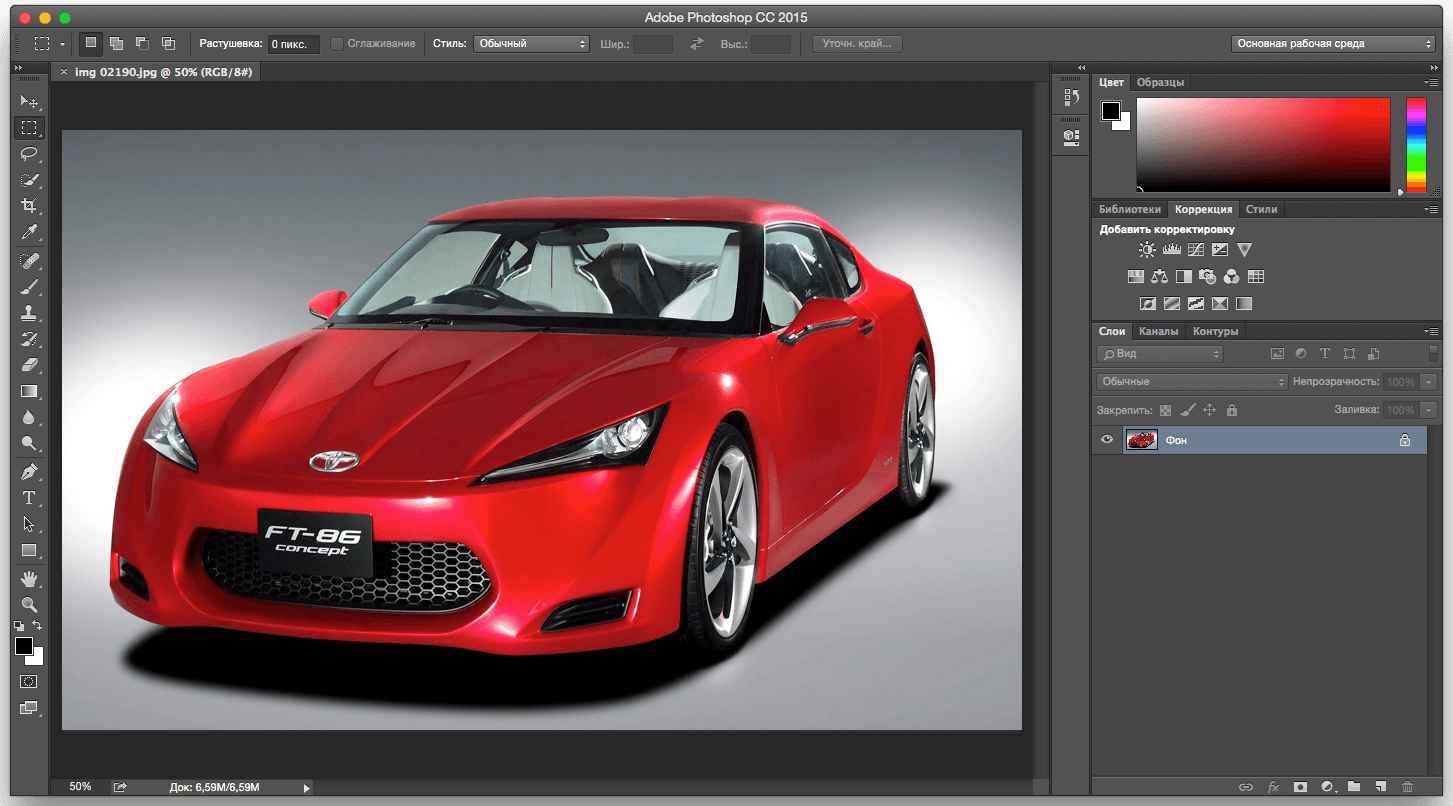Switch to the Контуры tab

click(1216, 331)
